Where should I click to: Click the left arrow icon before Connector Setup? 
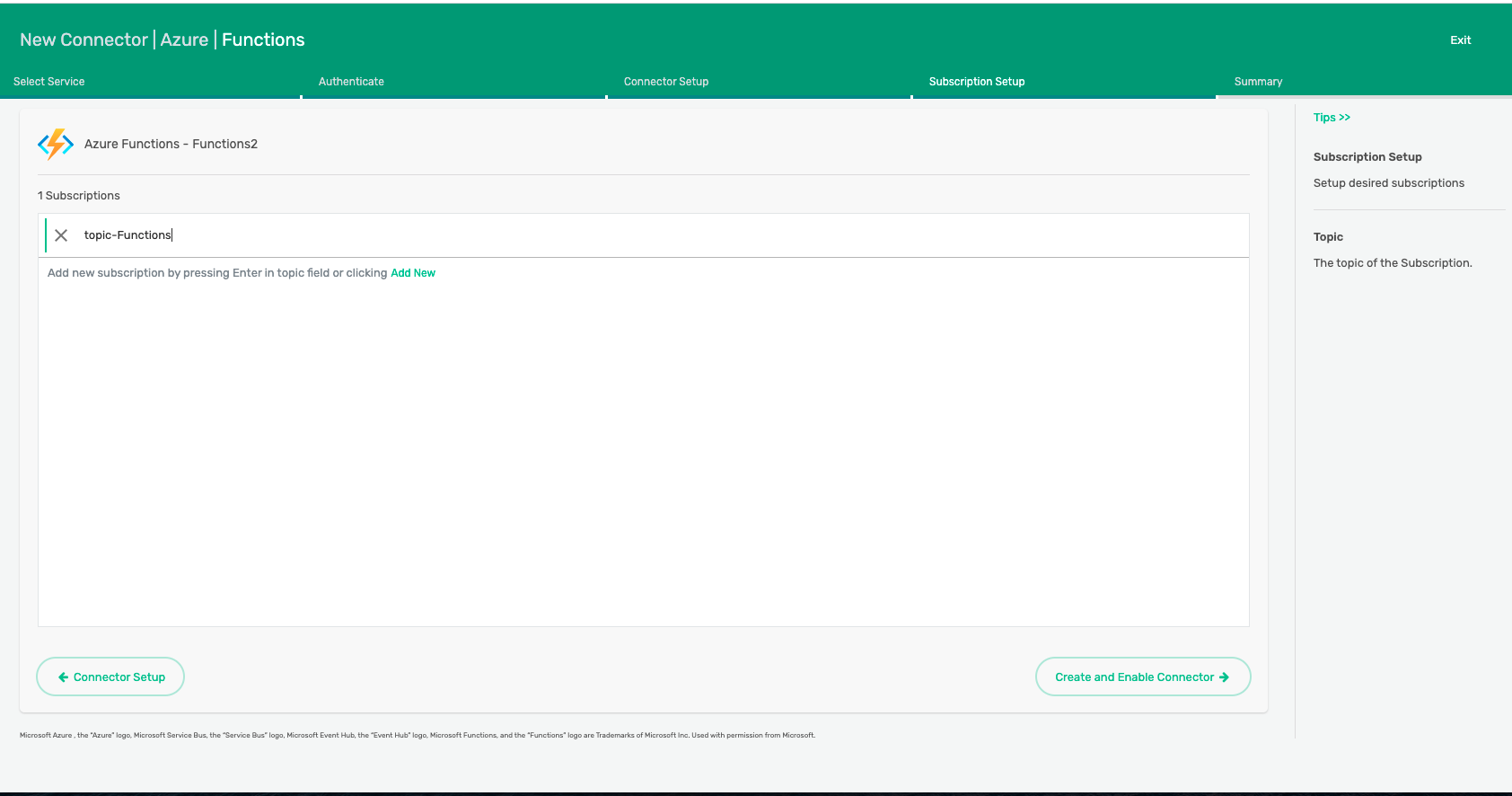point(63,677)
